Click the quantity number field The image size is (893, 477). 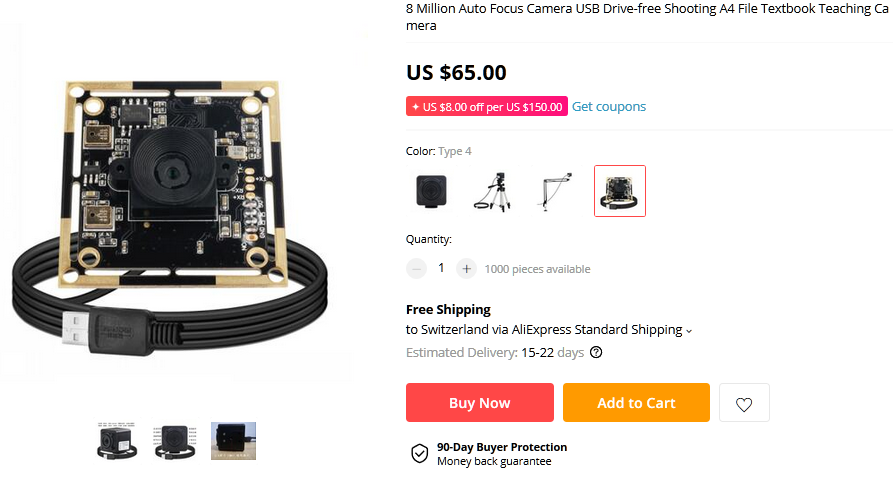tap(441, 268)
